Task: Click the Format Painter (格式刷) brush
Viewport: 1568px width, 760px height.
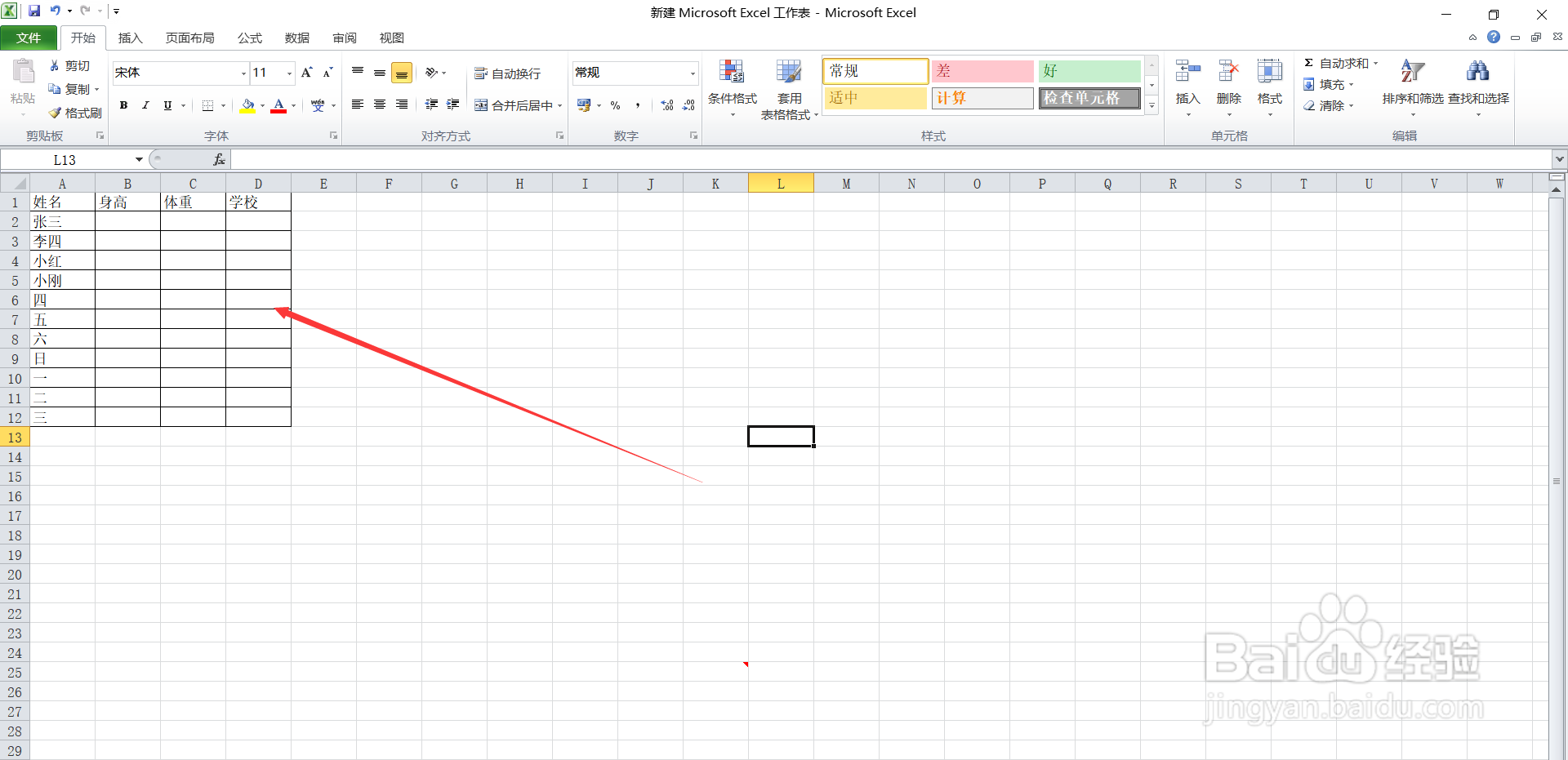Action: click(55, 113)
